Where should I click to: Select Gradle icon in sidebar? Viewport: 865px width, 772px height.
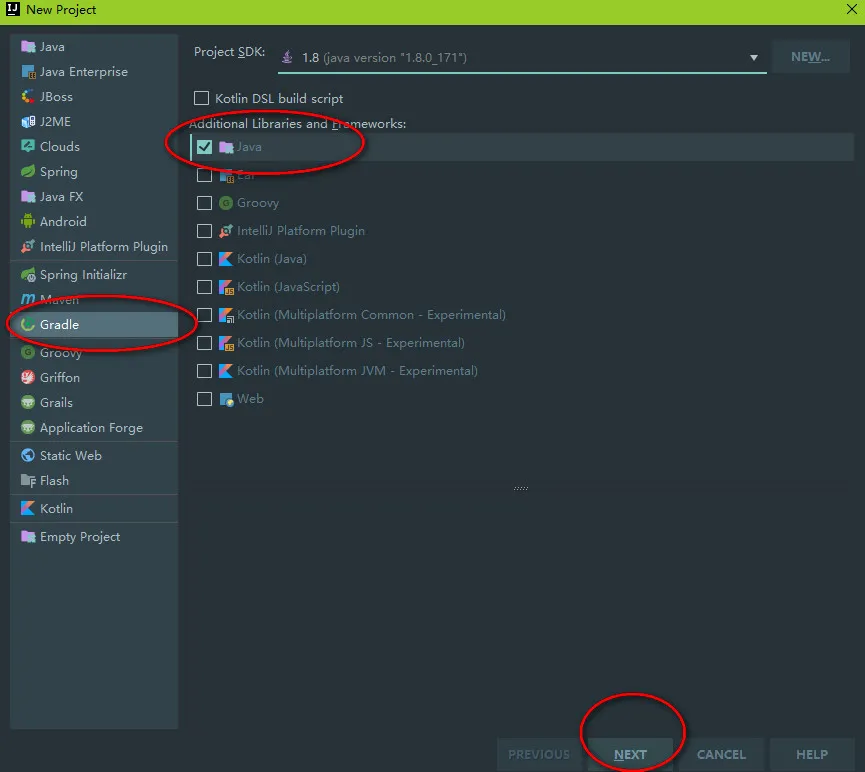(x=28, y=324)
